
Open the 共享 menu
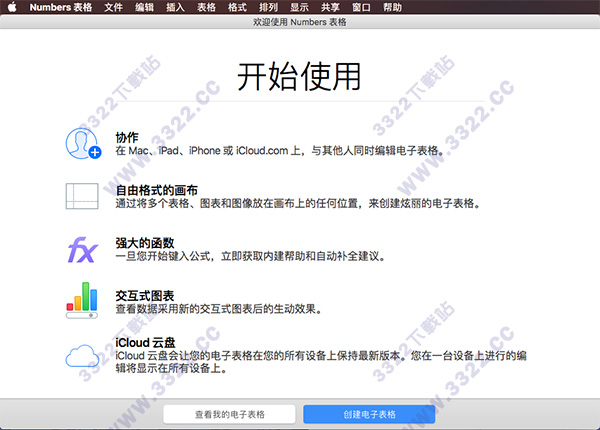(330, 7)
